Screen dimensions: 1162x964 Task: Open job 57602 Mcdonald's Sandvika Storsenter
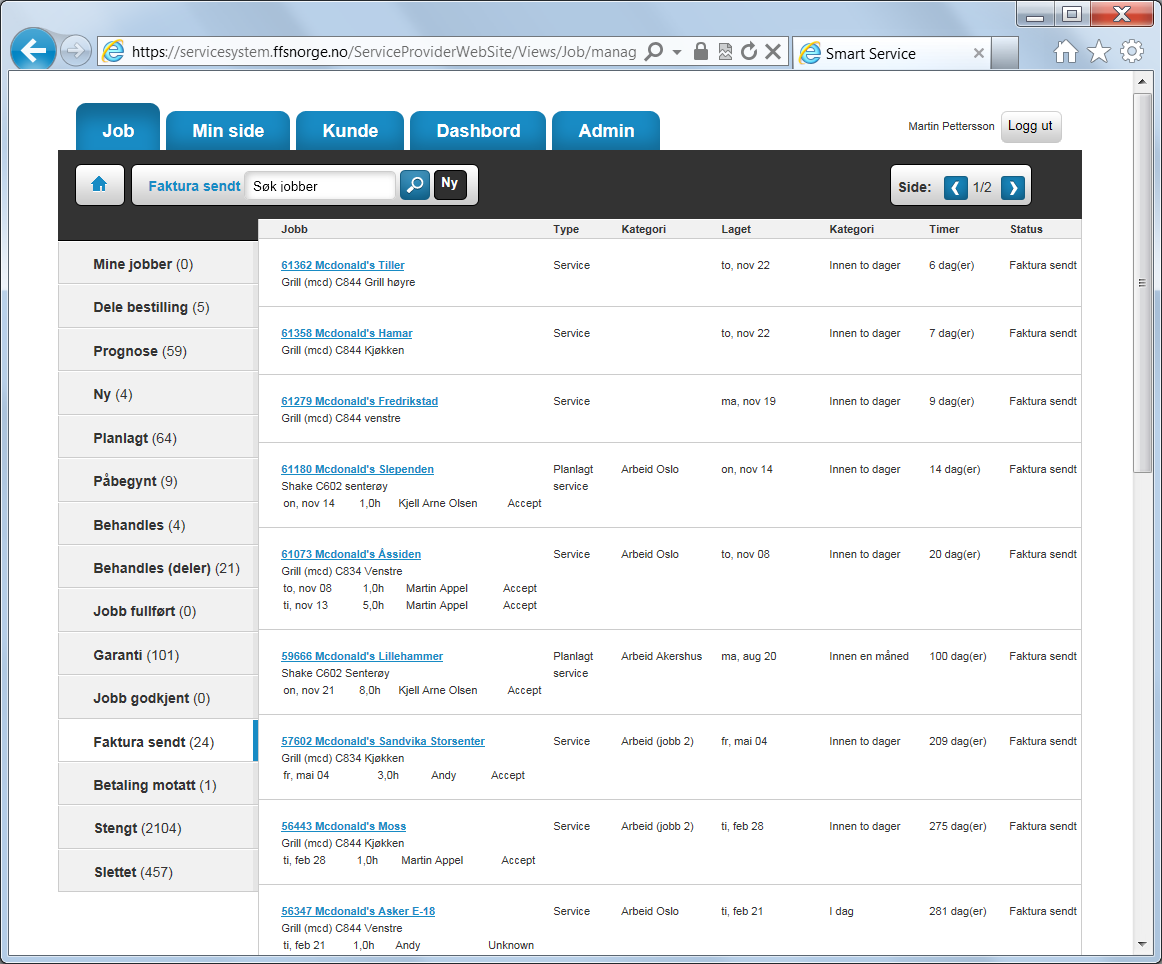(x=382, y=741)
